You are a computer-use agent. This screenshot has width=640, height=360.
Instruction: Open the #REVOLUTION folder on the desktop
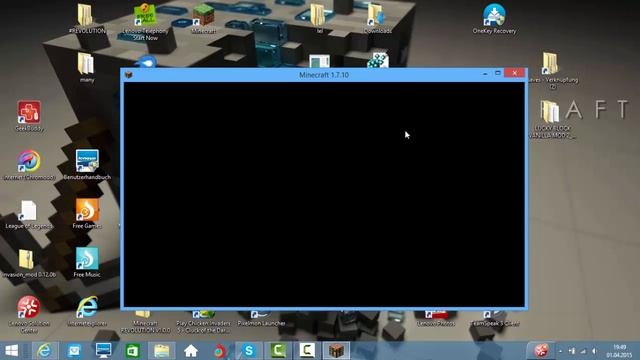(x=86, y=18)
